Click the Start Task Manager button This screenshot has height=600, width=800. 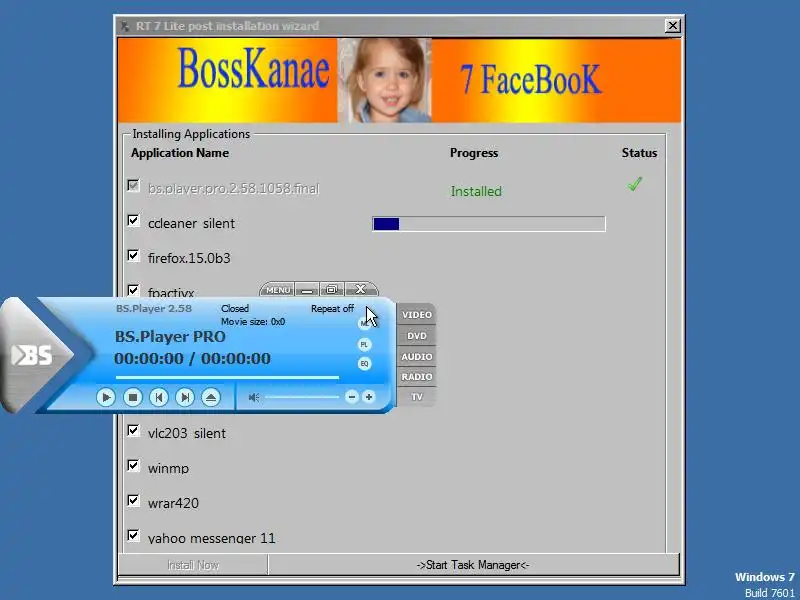(x=473, y=565)
